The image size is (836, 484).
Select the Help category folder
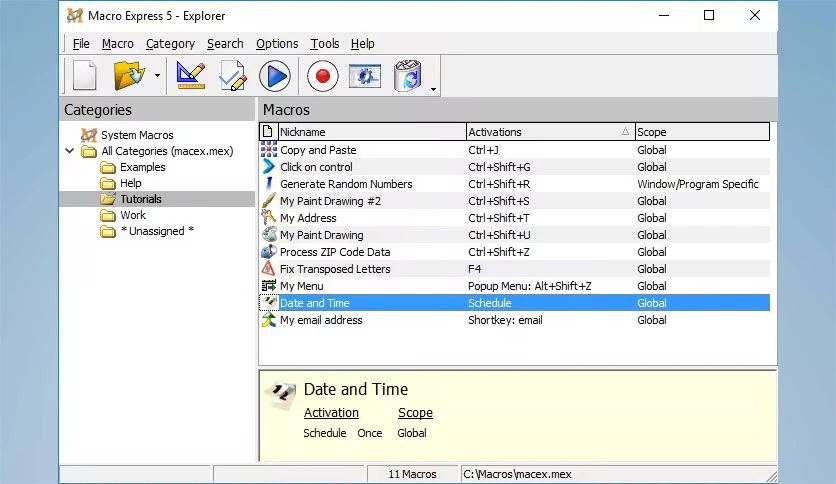(131, 183)
